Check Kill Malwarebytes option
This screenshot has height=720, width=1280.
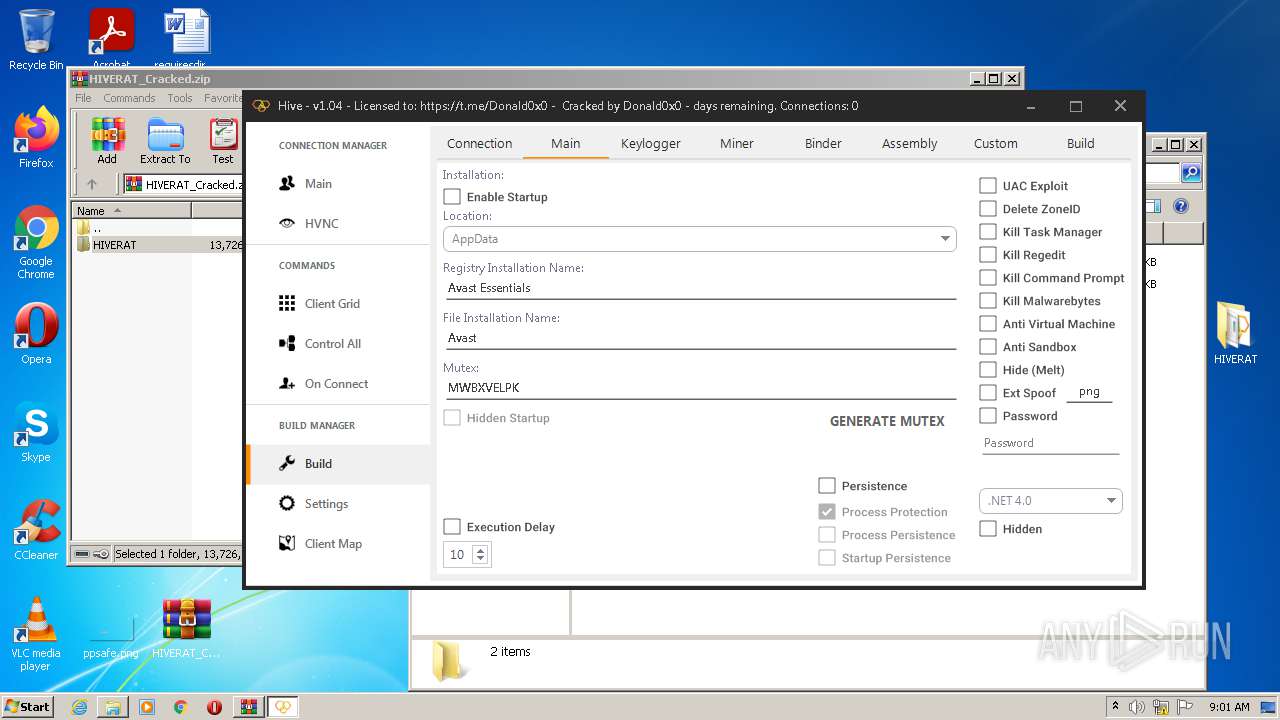pos(988,301)
